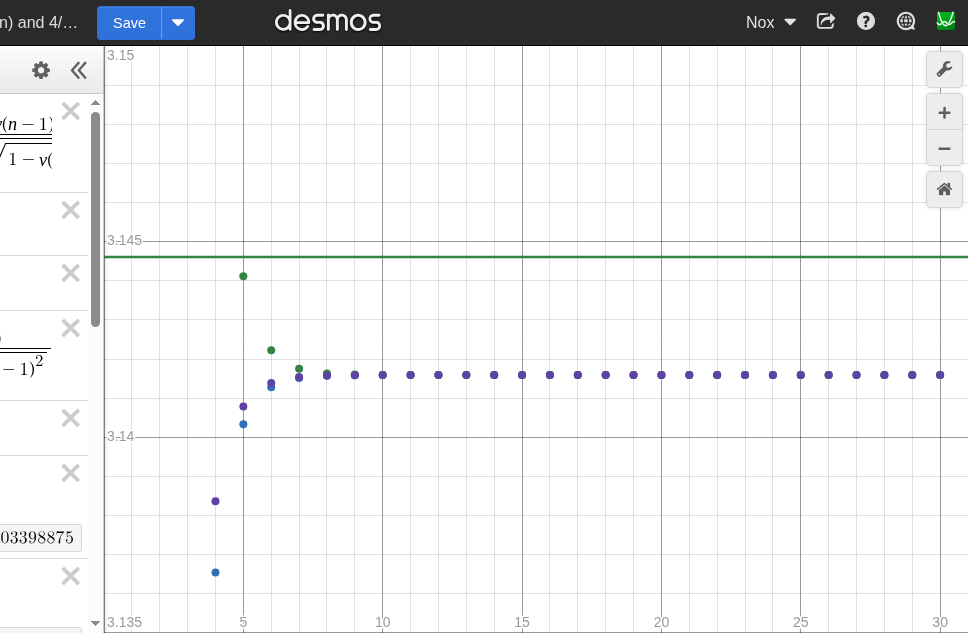
Task: Open the help question mark
Action: [866, 22]
